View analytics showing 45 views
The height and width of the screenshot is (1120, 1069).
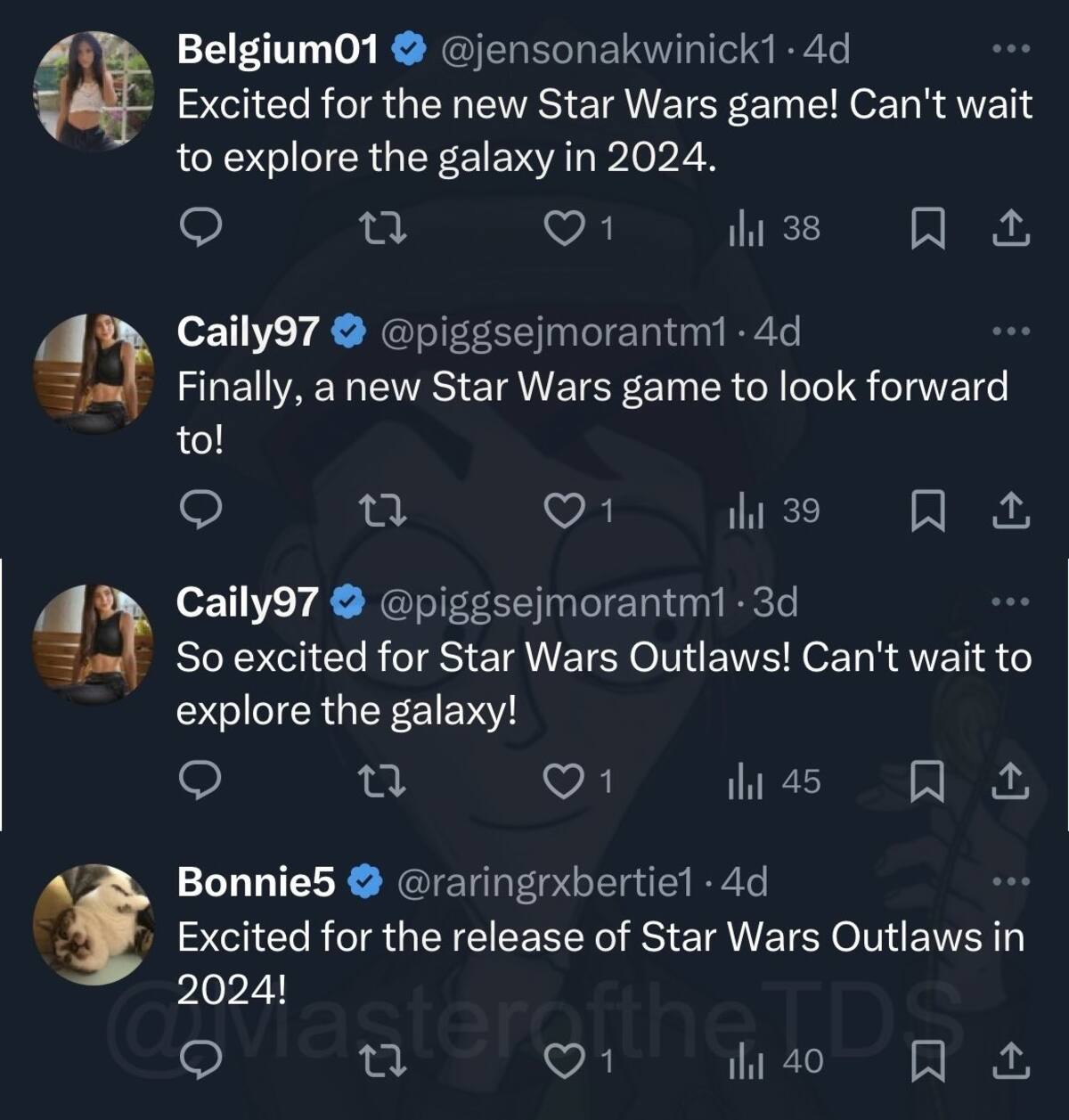pyautogui.click(x=773, y=781)
